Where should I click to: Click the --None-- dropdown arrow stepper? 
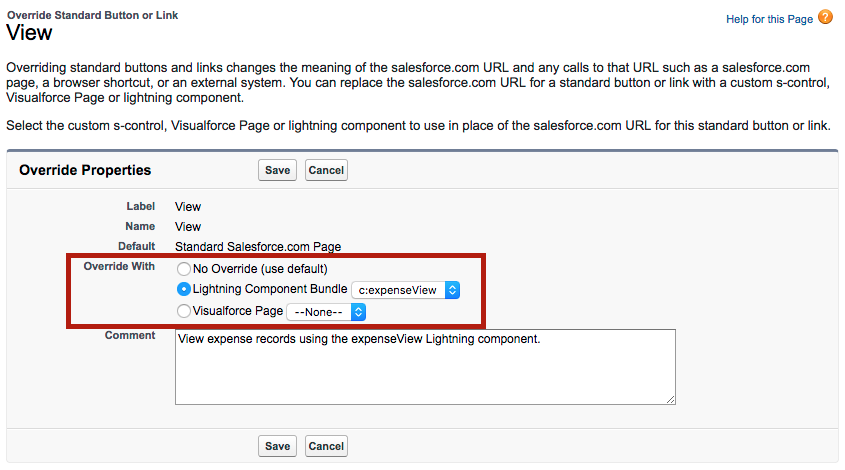coord(359,312)
